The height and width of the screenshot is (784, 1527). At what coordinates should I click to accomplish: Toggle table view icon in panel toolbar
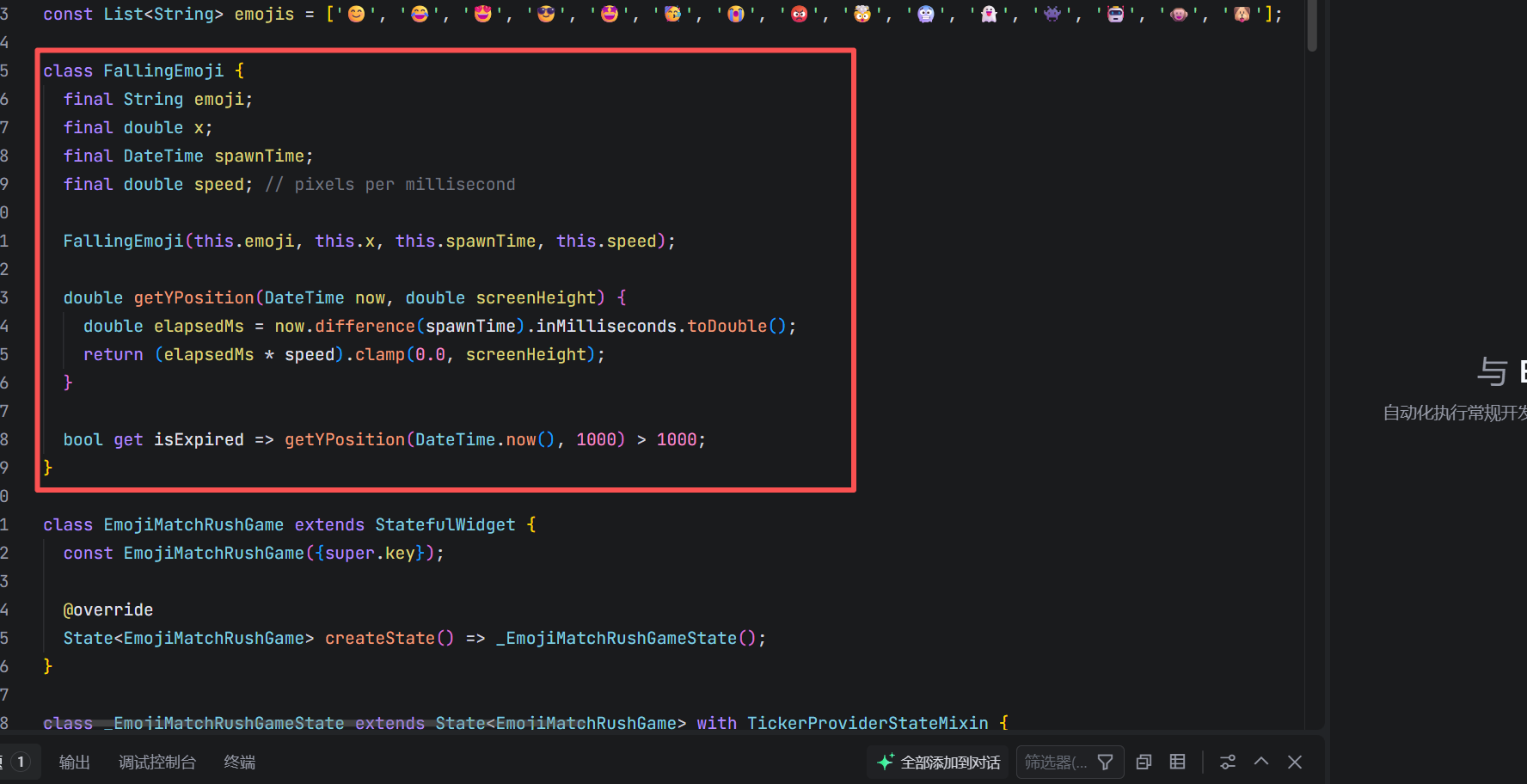click(x=1178, y=762)
